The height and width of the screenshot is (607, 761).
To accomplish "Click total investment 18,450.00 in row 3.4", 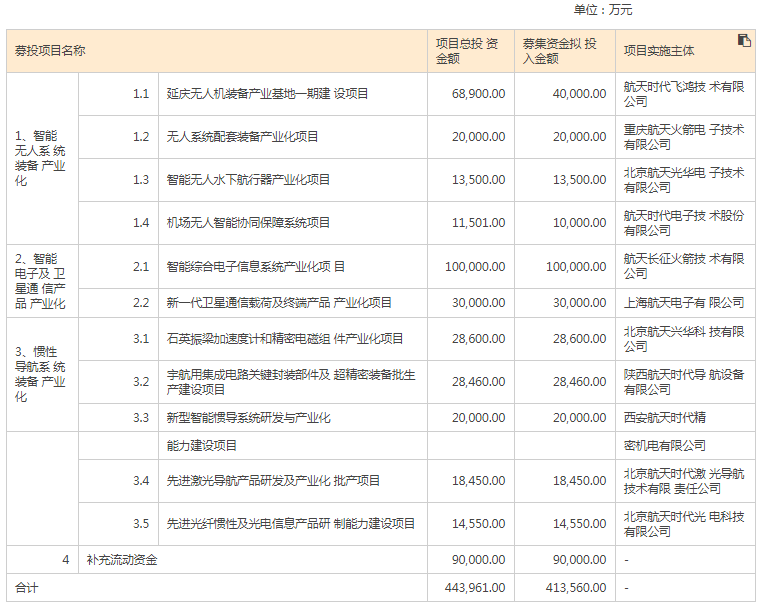I will pos(479,481).
